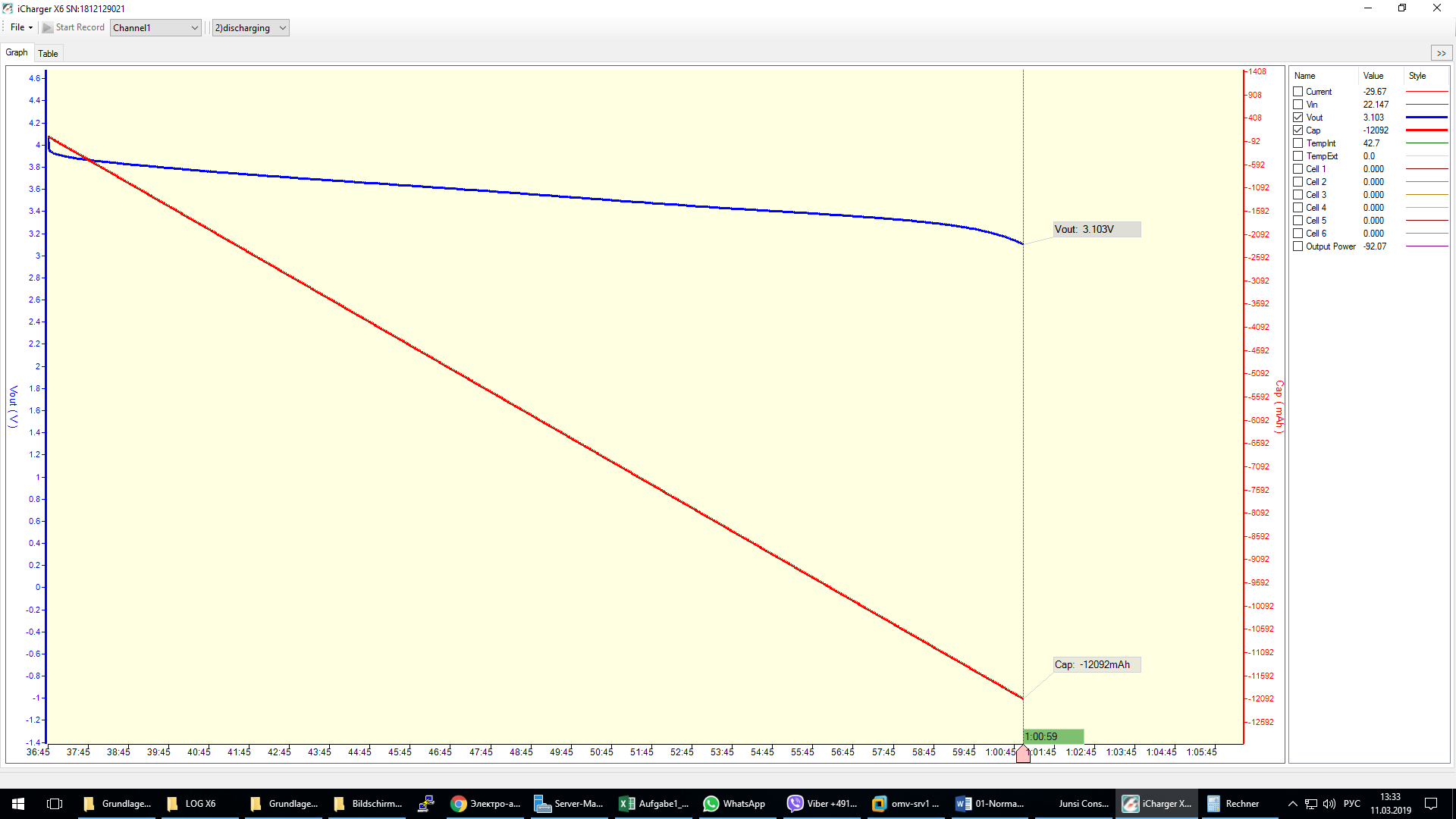This screenshot has width=1456, height=819.
Task: Open the Chrome browser taskbar icon
Action: click(x=458, y=804)
